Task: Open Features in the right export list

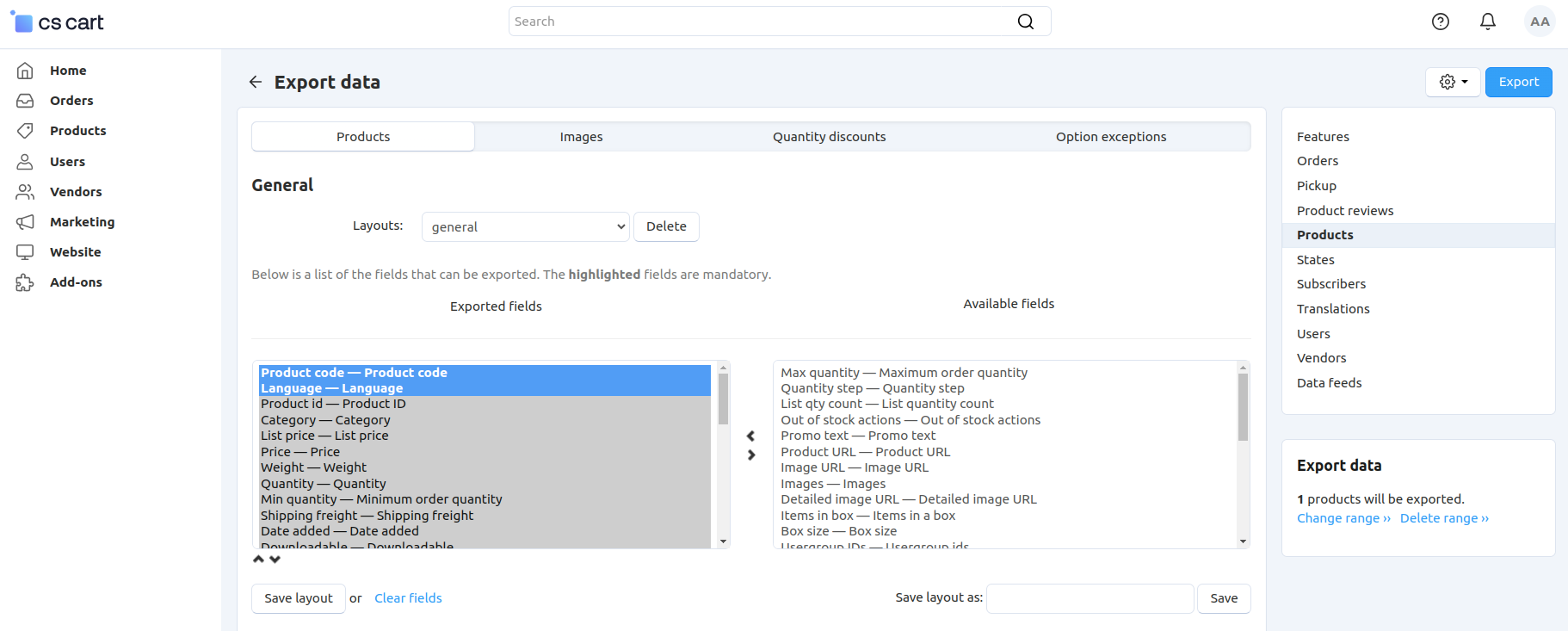Action: pyautogui.click(x=1324, y=137)
